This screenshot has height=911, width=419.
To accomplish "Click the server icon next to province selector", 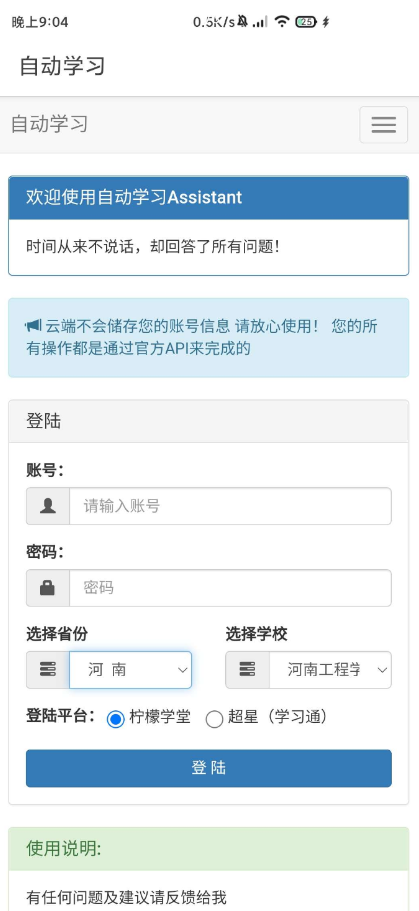I will [48, 670].
